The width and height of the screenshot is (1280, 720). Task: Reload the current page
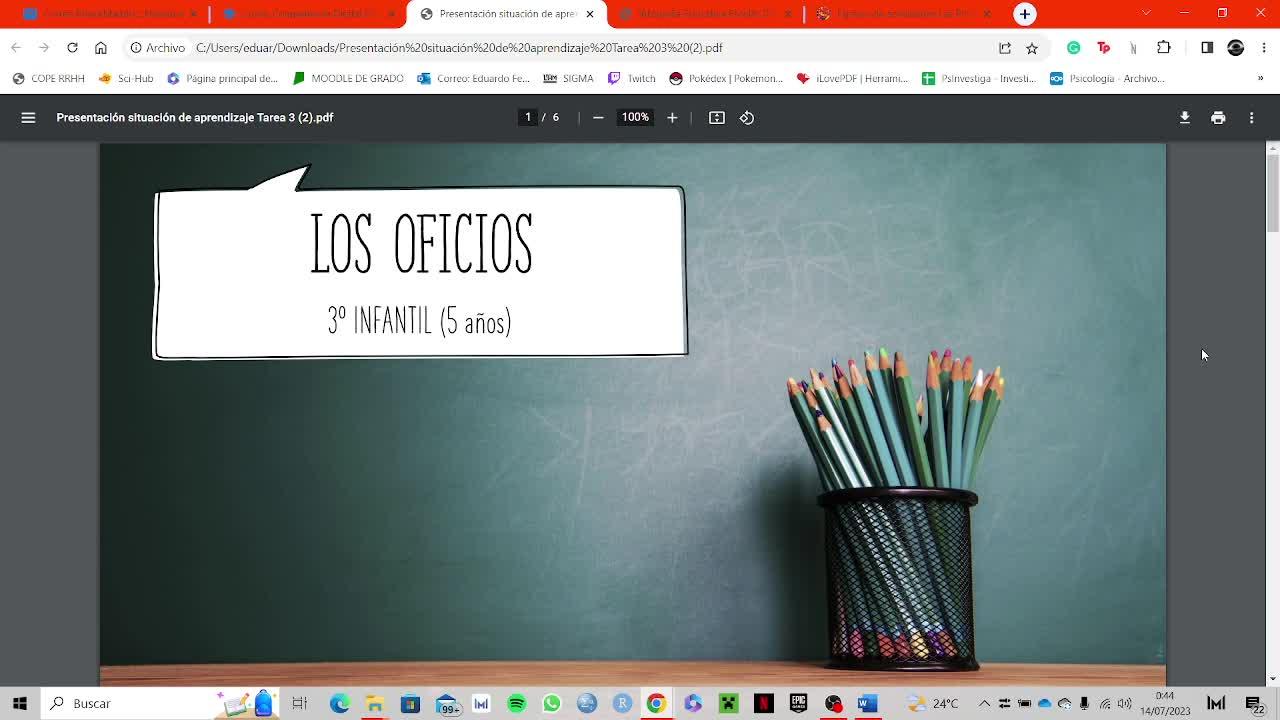pyautogui.click(x=72, y=48)
